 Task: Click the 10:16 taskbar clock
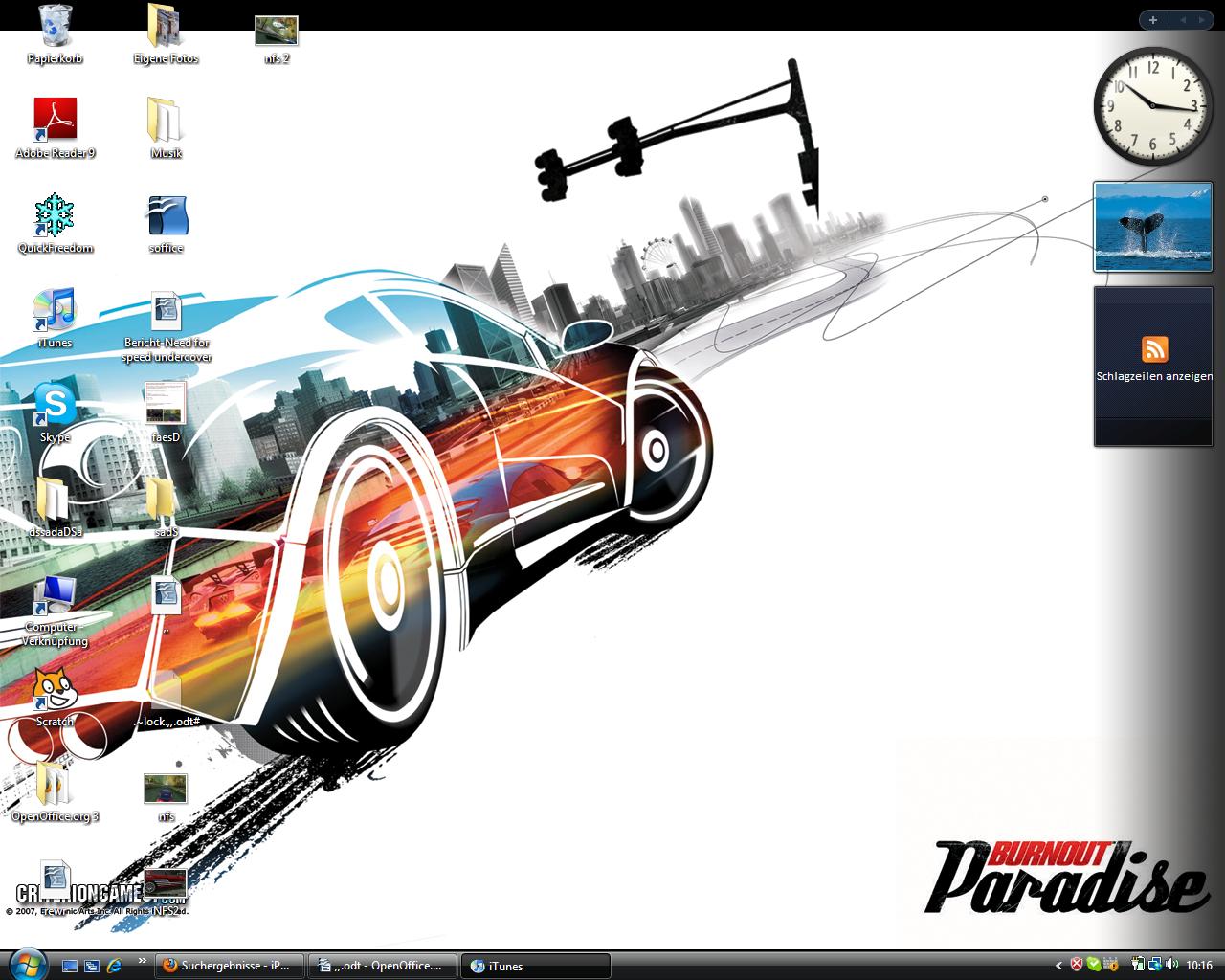(x=1199, y=966)
